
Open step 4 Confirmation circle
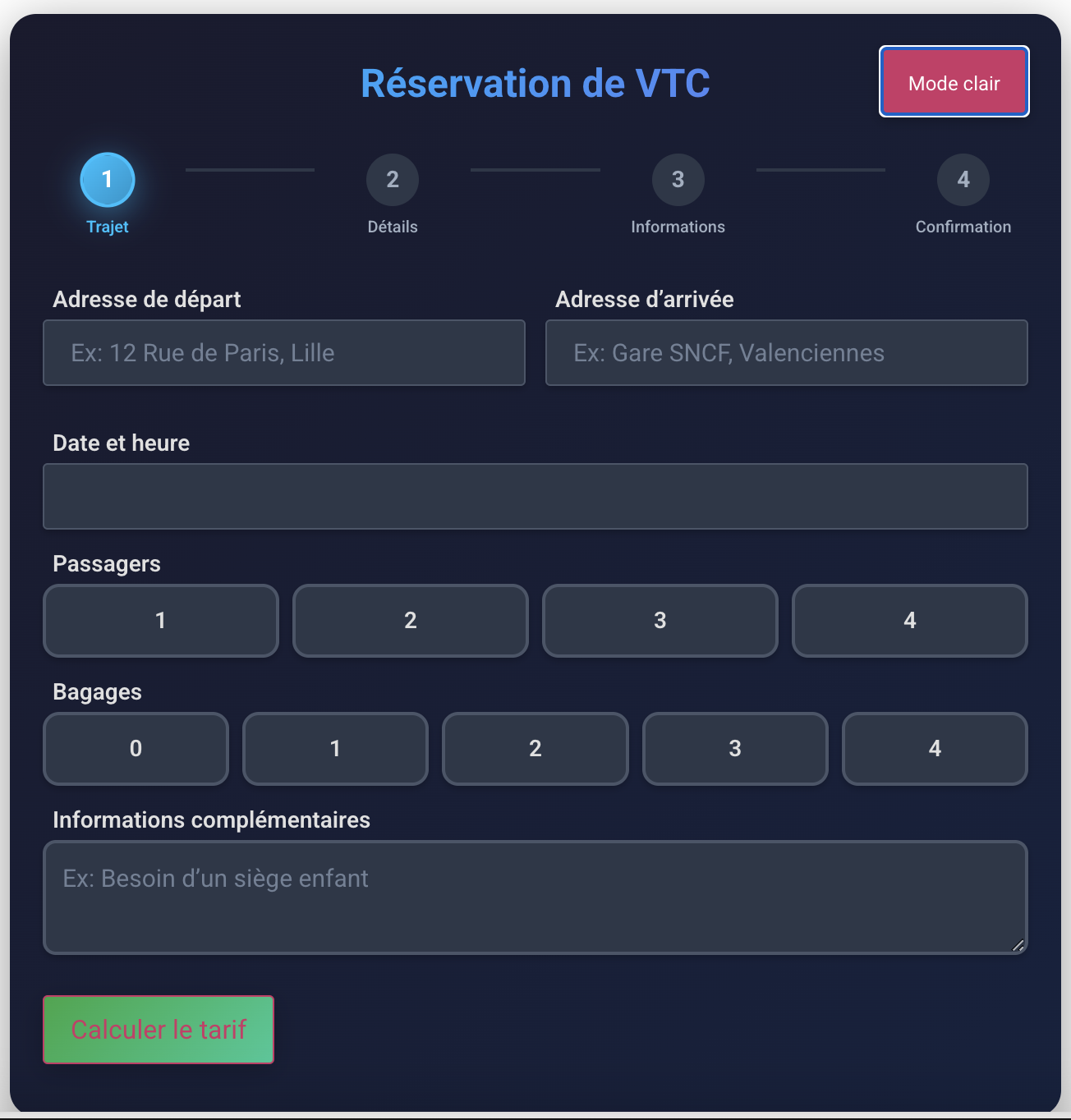[963, 180]
